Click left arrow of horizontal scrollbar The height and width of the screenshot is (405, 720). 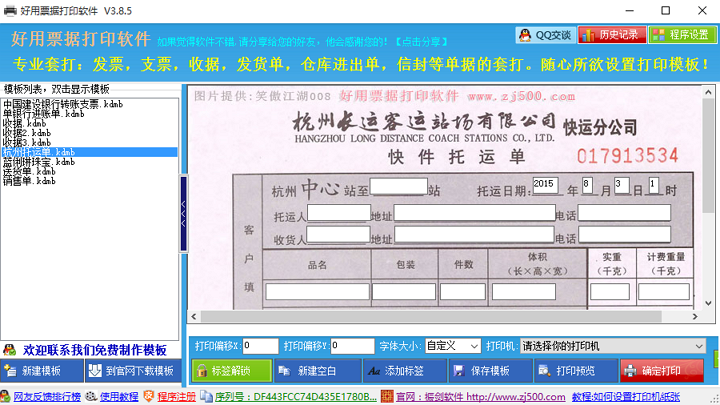pos(194,316)
